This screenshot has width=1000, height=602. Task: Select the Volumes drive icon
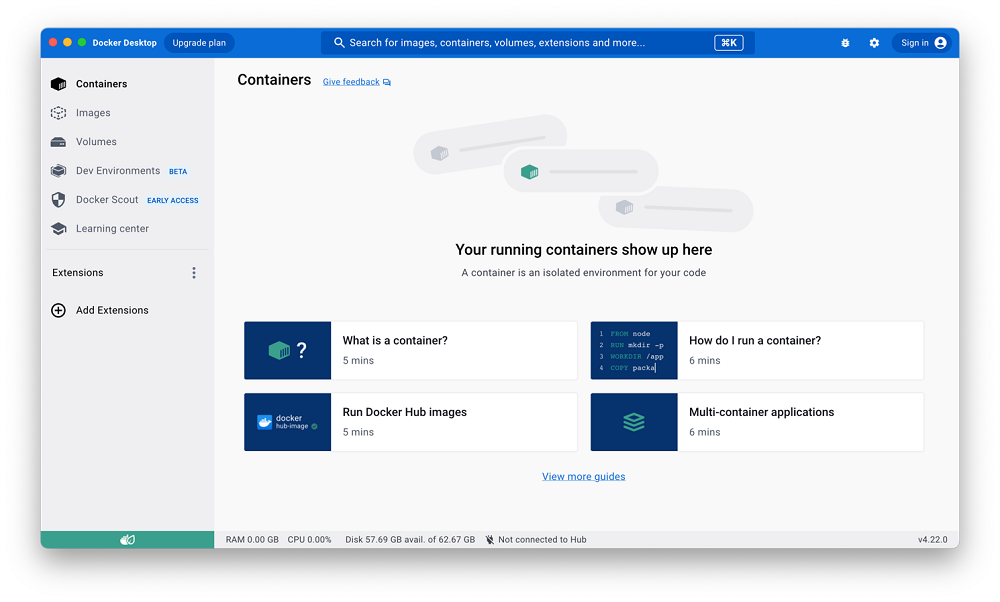pyautogui.click(x=58, y=142)
